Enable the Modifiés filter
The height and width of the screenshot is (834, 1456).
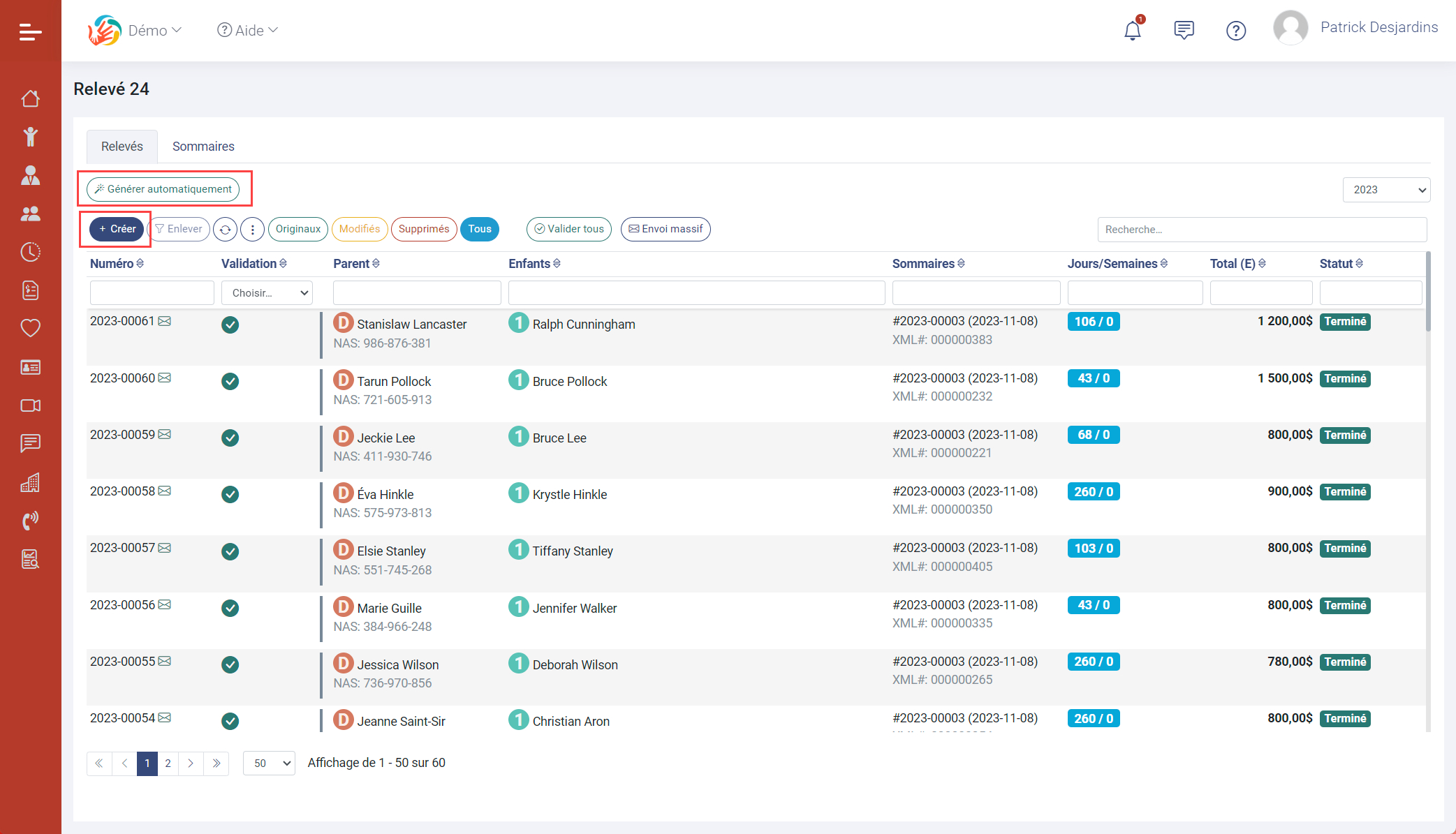click(359, 229)
